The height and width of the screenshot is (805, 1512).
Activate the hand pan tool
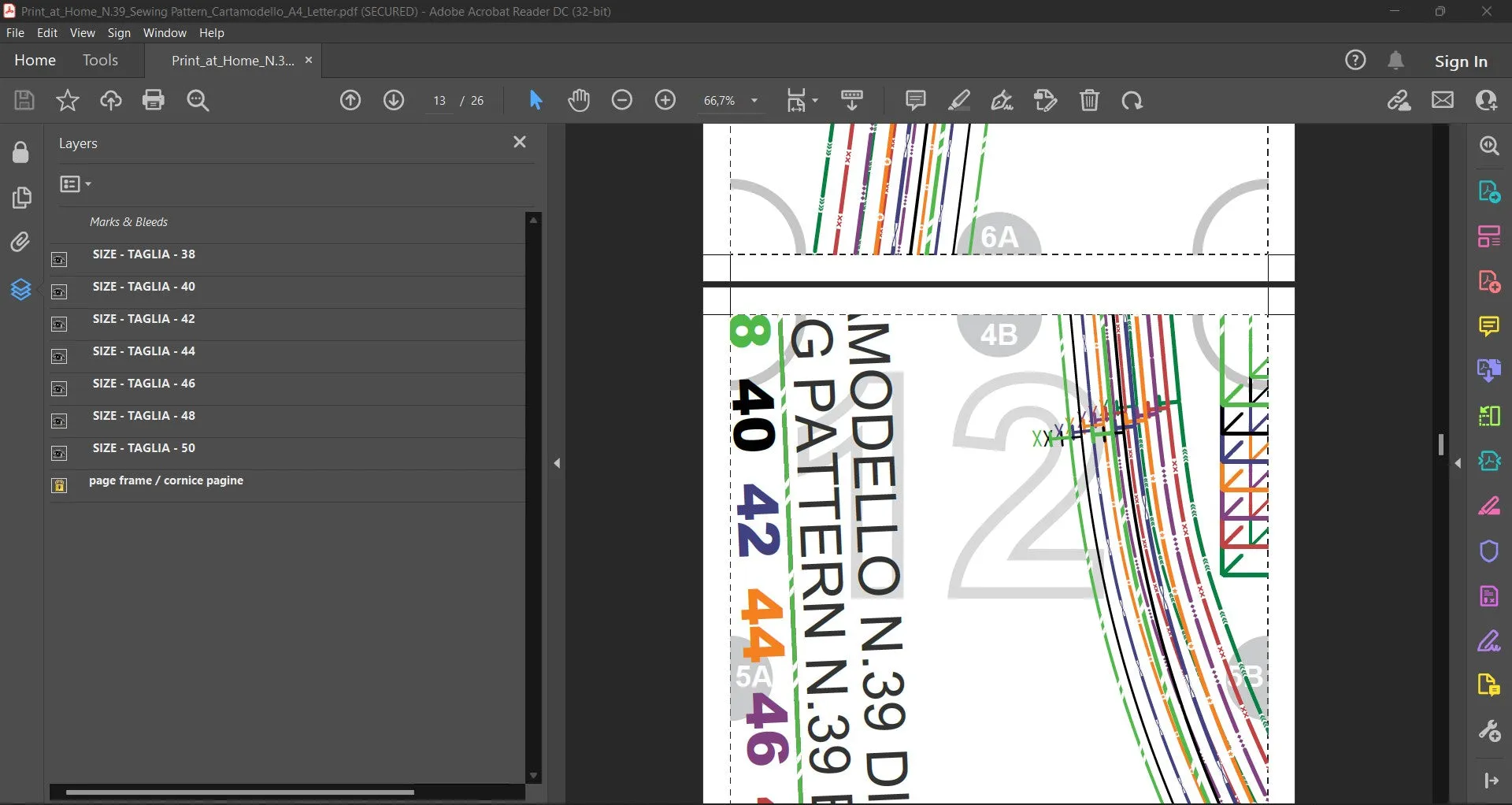[579, 100]
